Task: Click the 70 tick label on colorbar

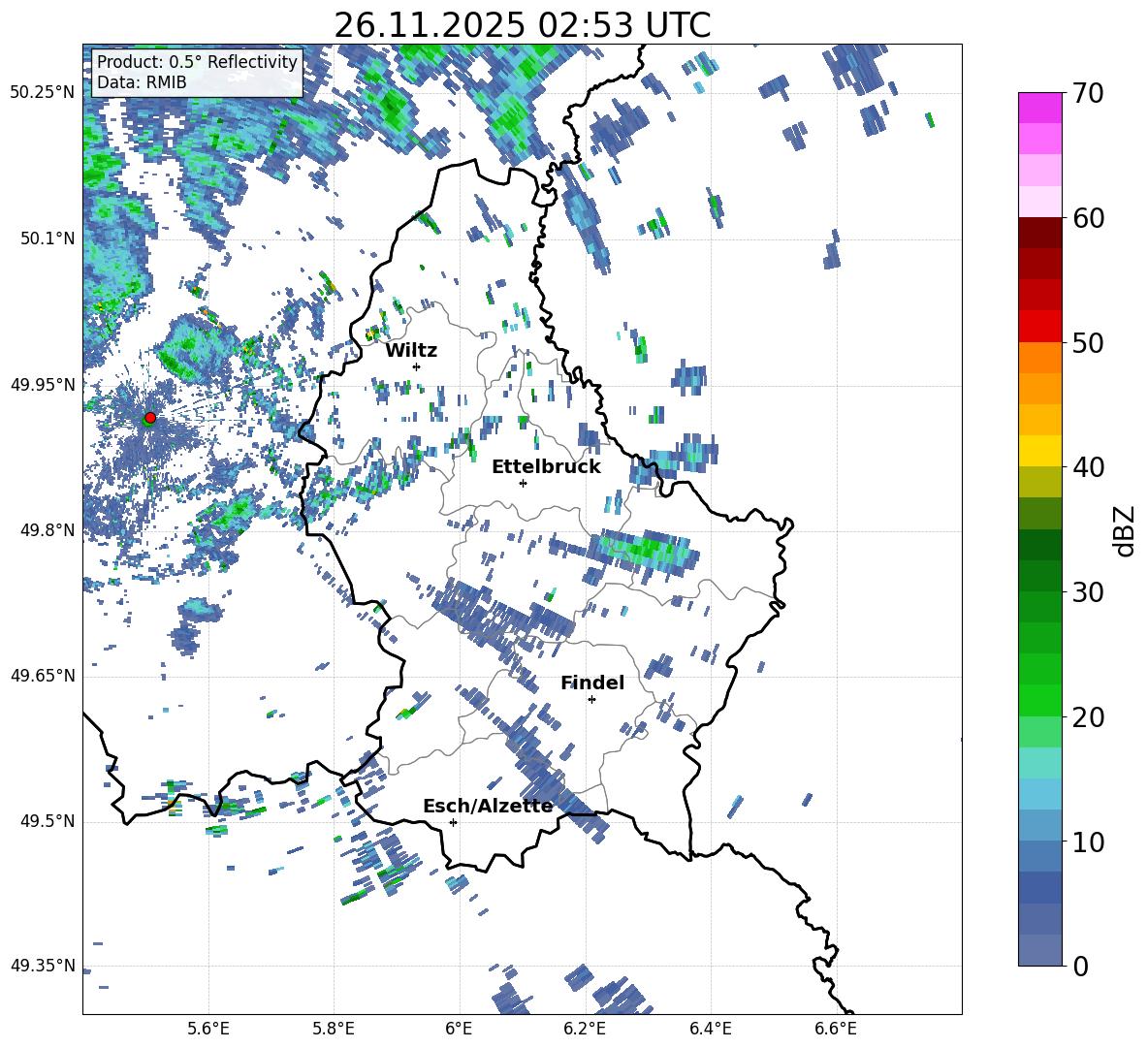Action: coord(1089,93)
